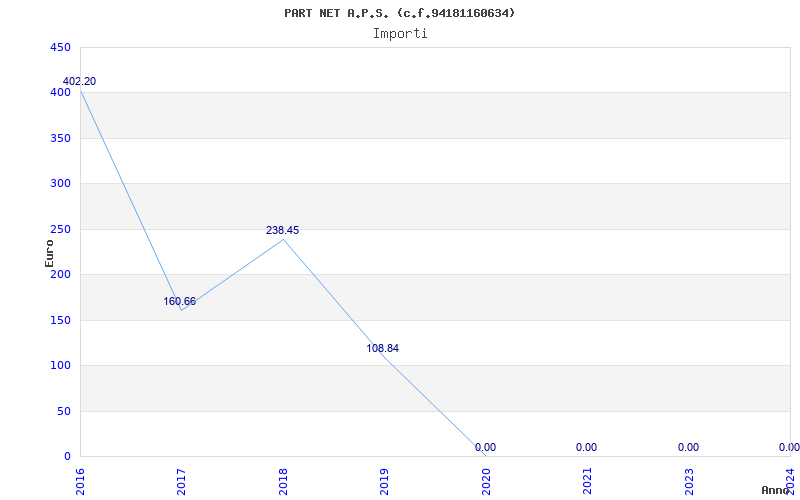The image size is (800, 500).
Task: Click the chart title PART NET A.P.S.
Action: (400, 13)
